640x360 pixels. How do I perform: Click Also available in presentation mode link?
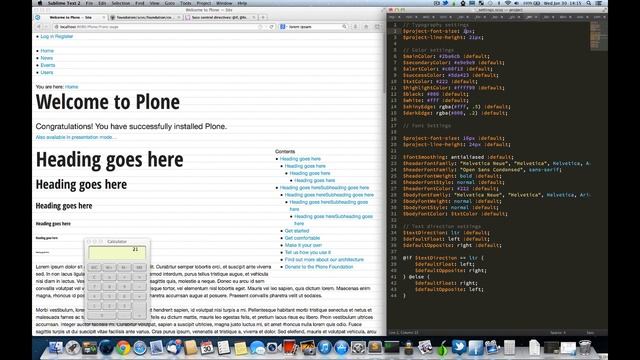[76, 137]
